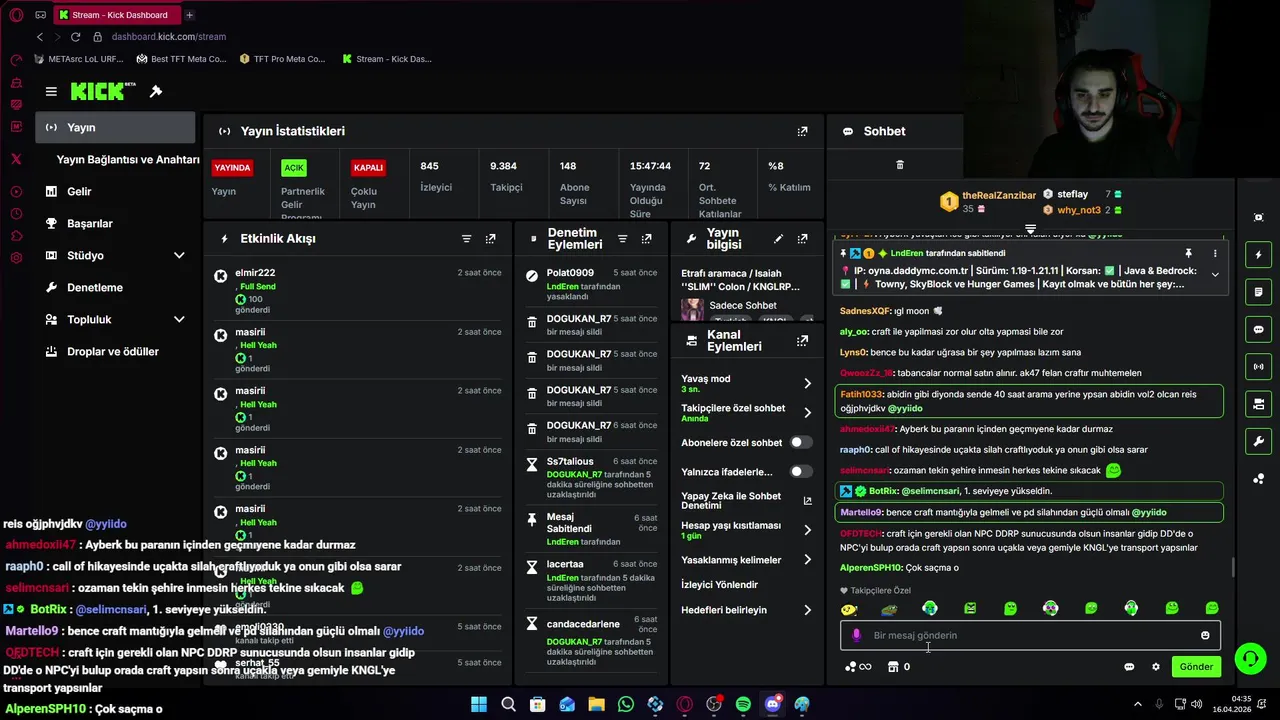Screen dimensions: 1280x720
Task: Open Denetleme in the sidebar
Action: 116,287
